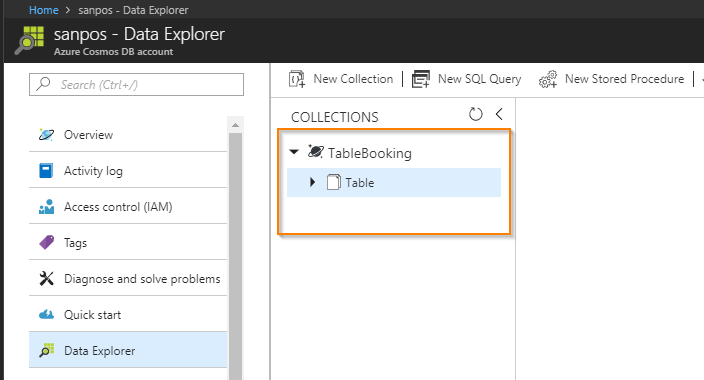Click the sidebar scroll up arrow
This screenshot has height=380, width=704.
pyautogui.click(x=235, y=125)
